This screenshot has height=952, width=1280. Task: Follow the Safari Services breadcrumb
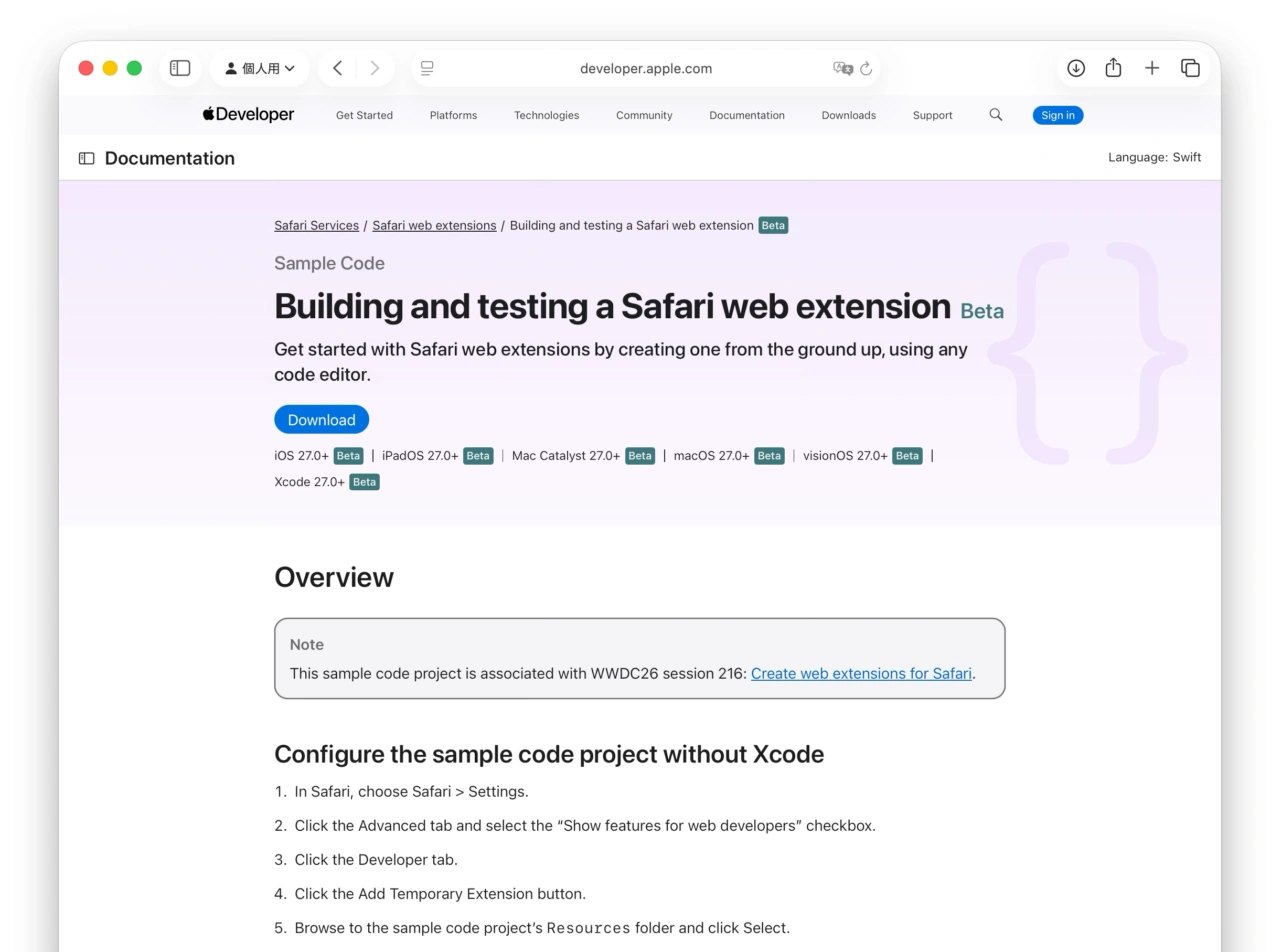click(x=316, y=225)
